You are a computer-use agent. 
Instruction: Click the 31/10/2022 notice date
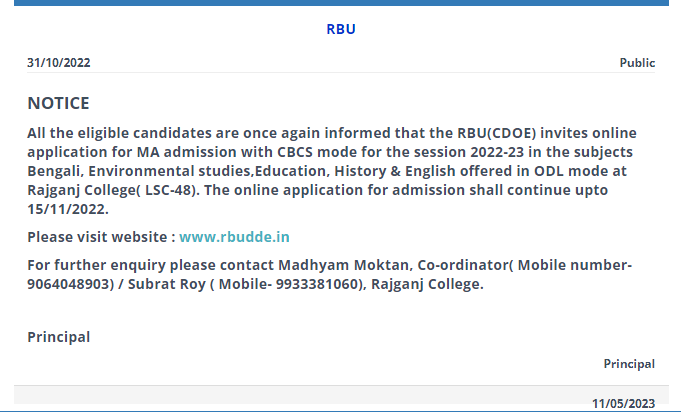(58, 63)
